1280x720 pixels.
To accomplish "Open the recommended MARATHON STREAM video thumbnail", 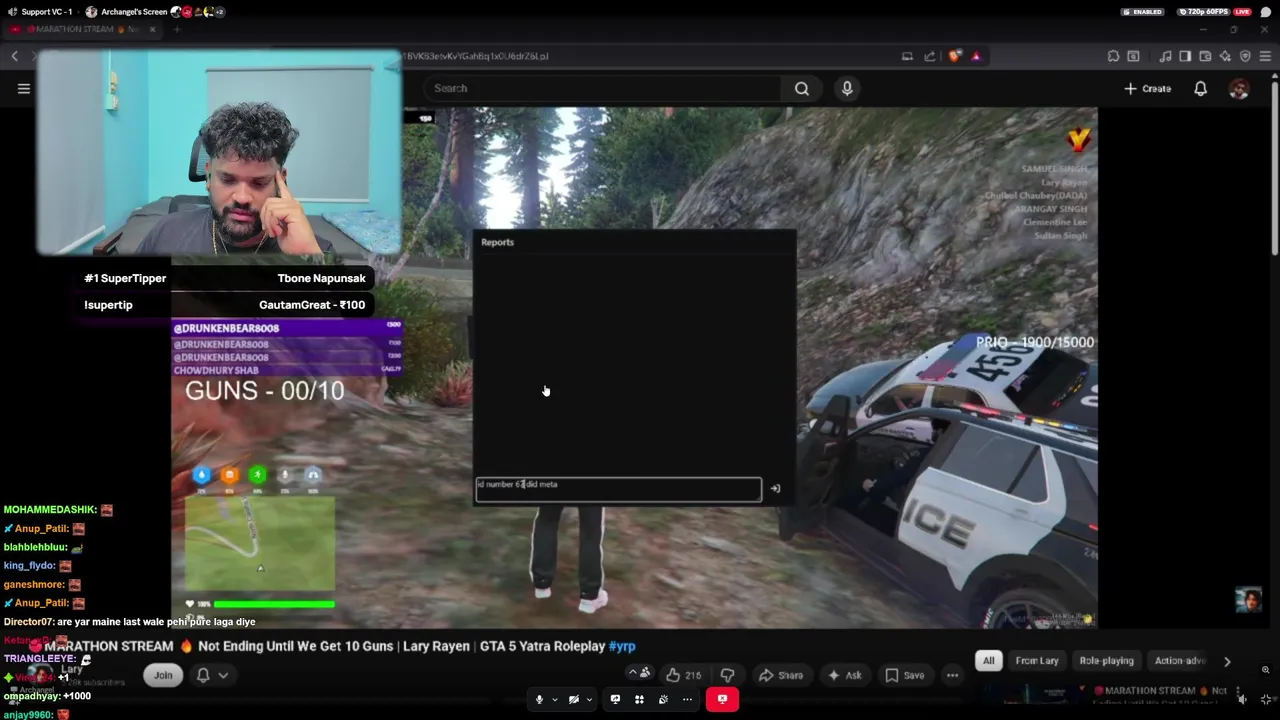I will [1035, 695].
